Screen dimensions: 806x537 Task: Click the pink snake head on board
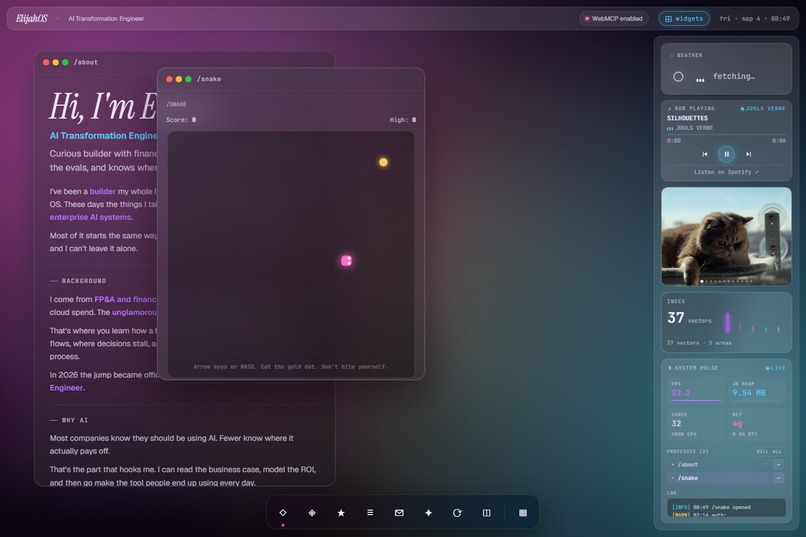coord(346,261)
